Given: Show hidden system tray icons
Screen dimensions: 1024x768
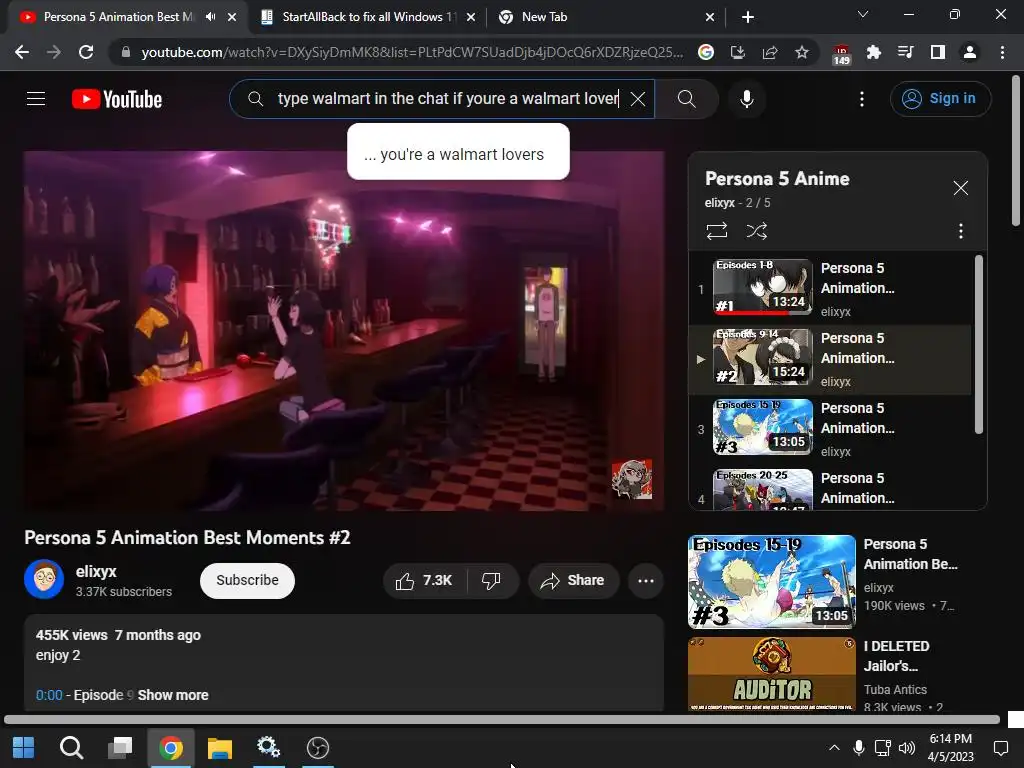Looking at the screenshot, I should coord(834,748).
